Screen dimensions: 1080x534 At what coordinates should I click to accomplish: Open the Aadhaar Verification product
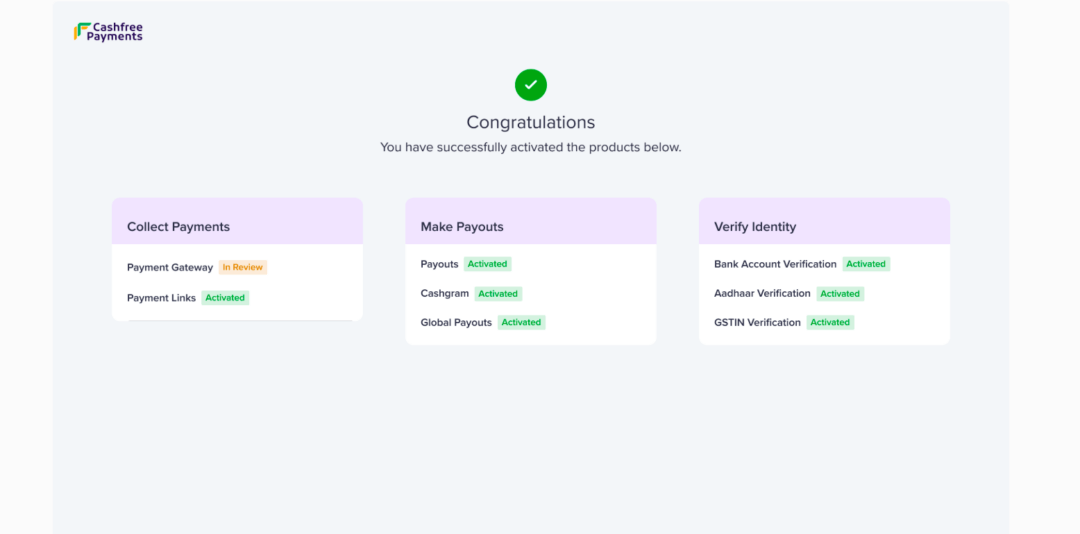coord(762,294)
